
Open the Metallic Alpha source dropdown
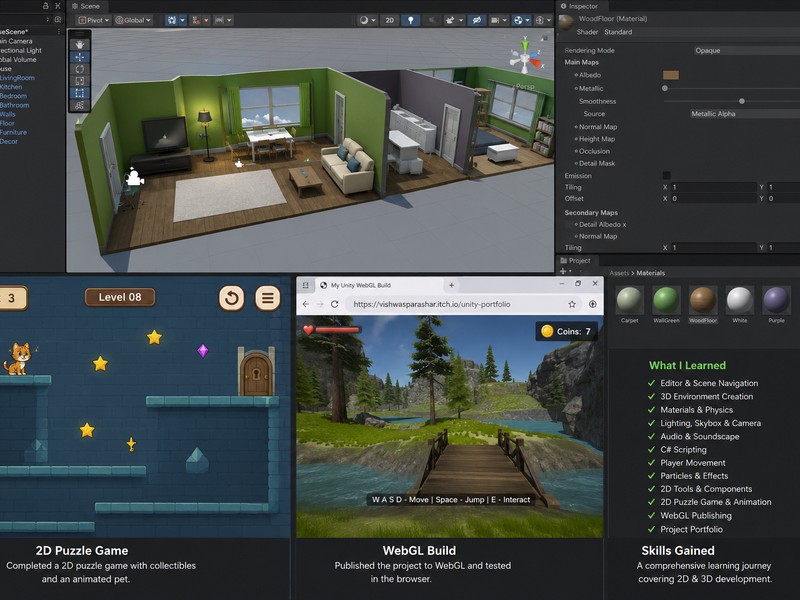(744, 114)
